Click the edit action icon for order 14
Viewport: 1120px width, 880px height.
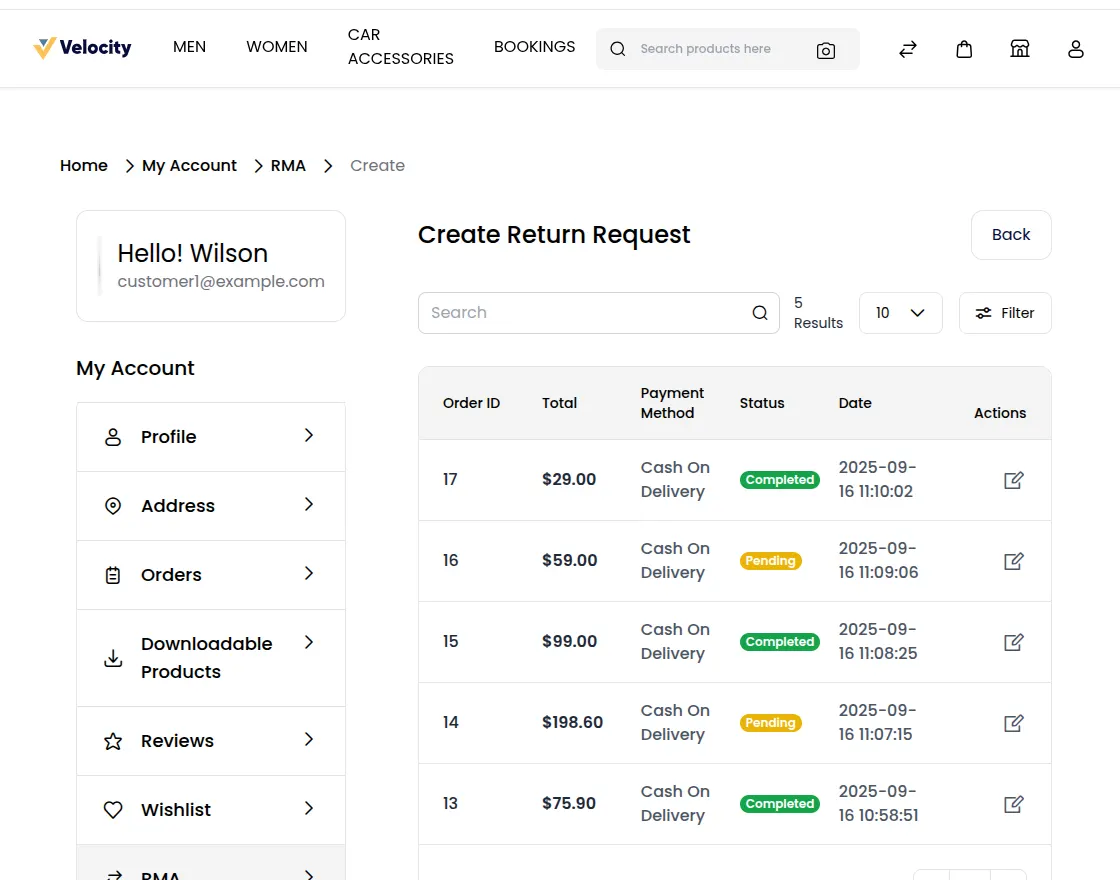pyautogui.click(x=1013, y=722)
